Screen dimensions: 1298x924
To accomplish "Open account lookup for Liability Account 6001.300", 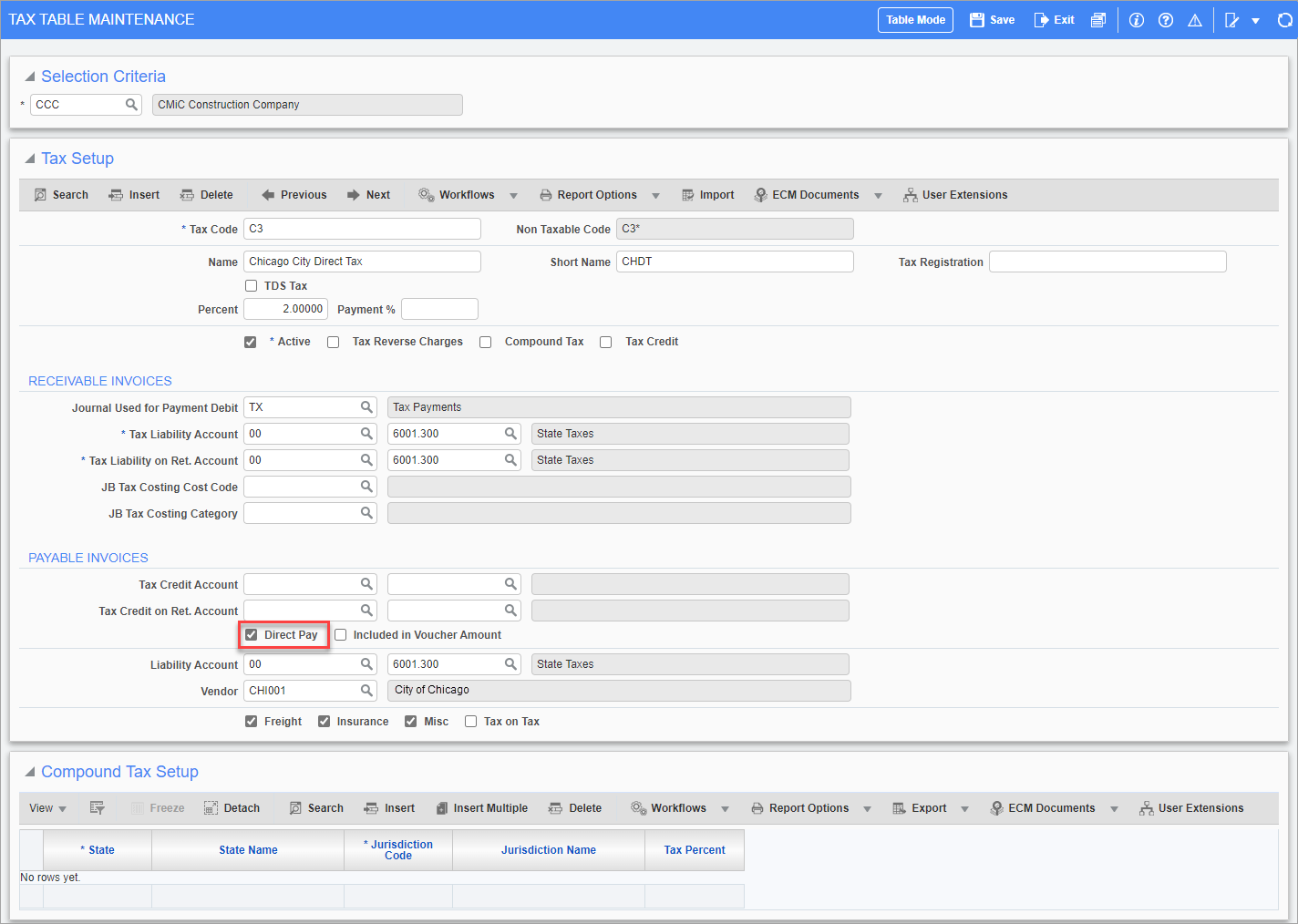I will click(511, 664).
